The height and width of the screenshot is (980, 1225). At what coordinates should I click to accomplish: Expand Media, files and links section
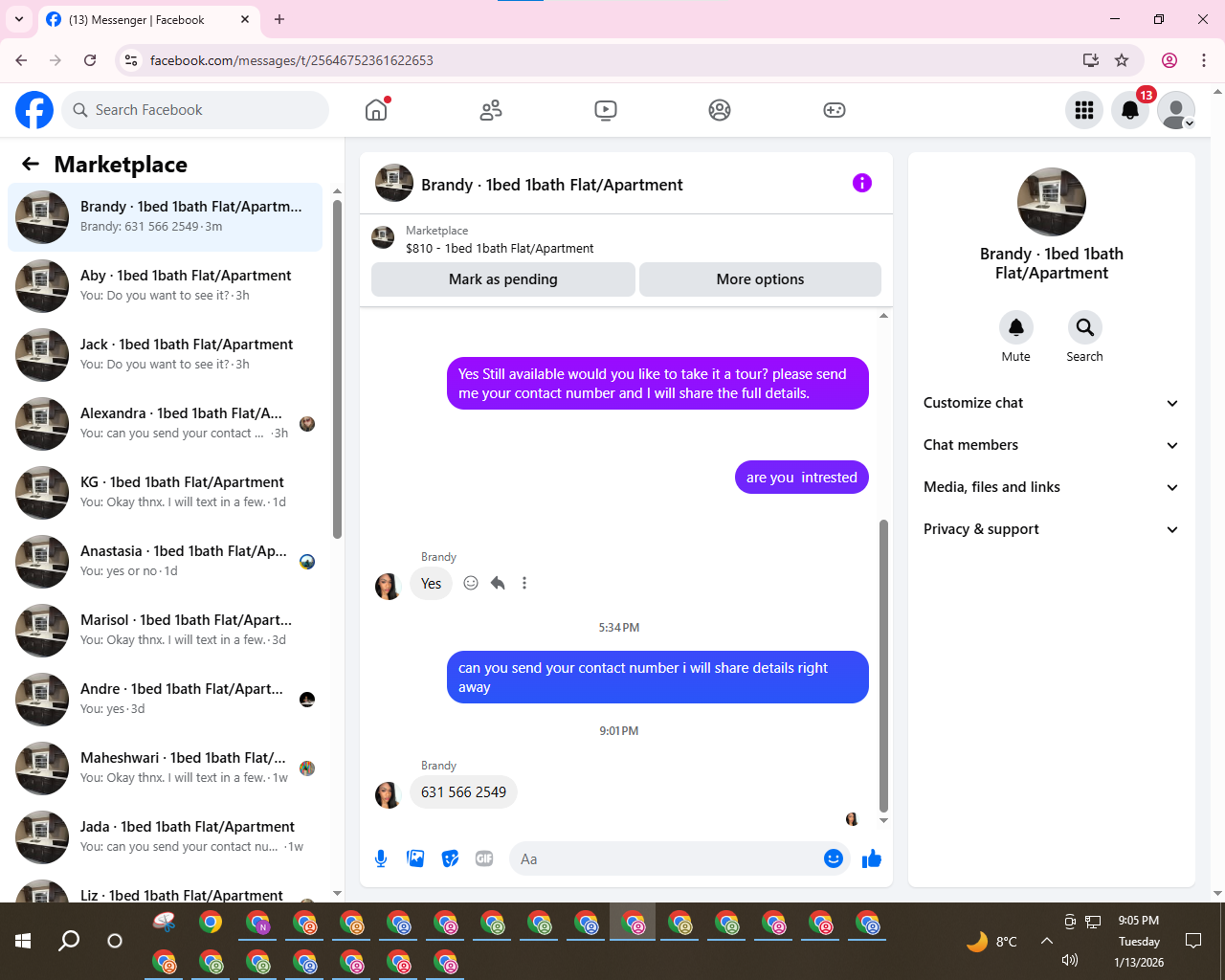(x=1051, y=487)
